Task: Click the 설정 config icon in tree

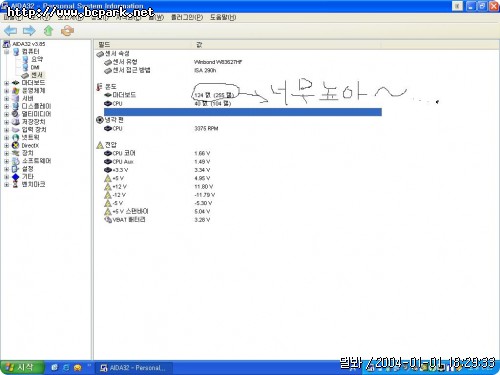Action: [16, 169]
